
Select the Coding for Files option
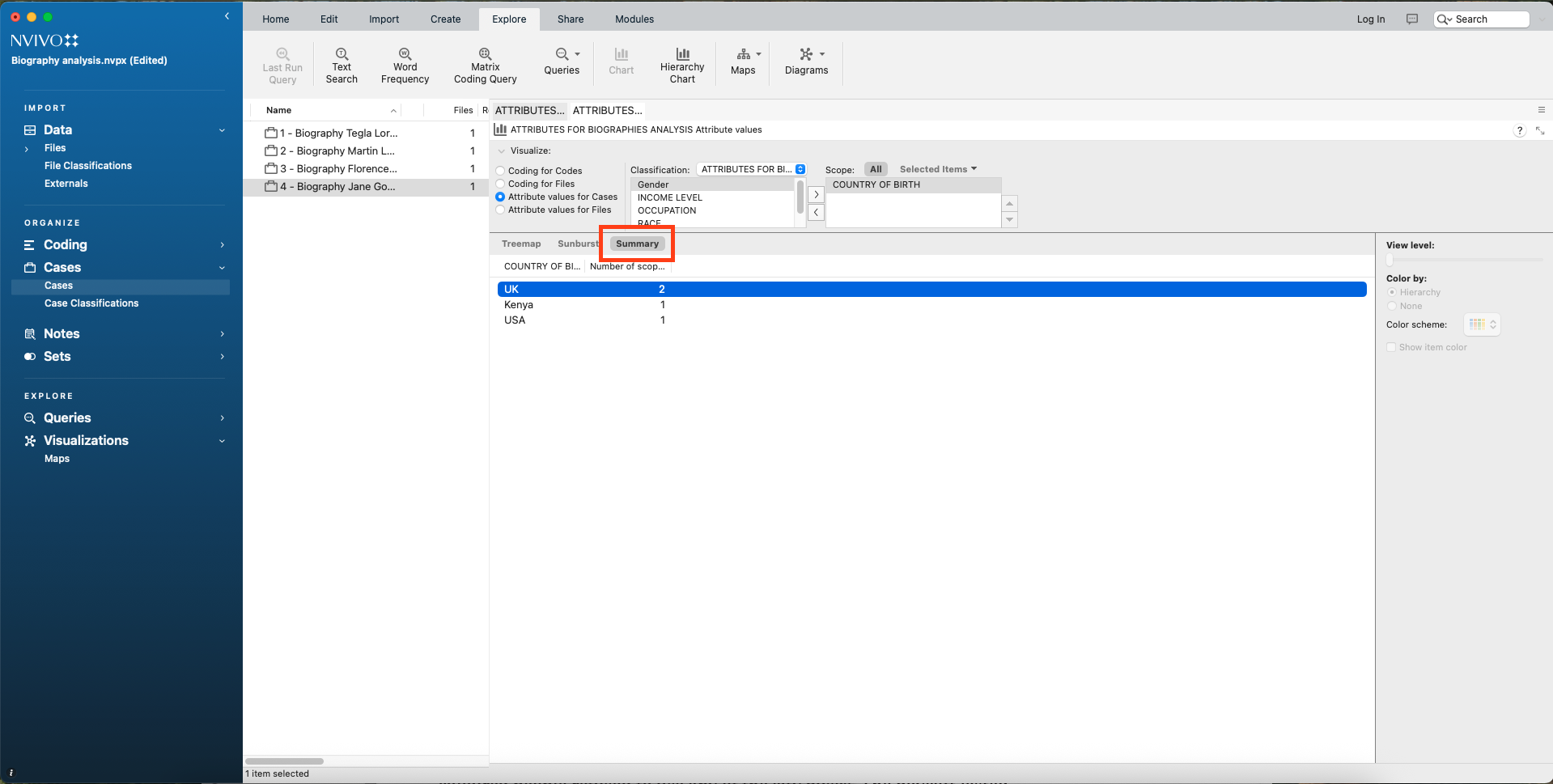pos(501,184)
